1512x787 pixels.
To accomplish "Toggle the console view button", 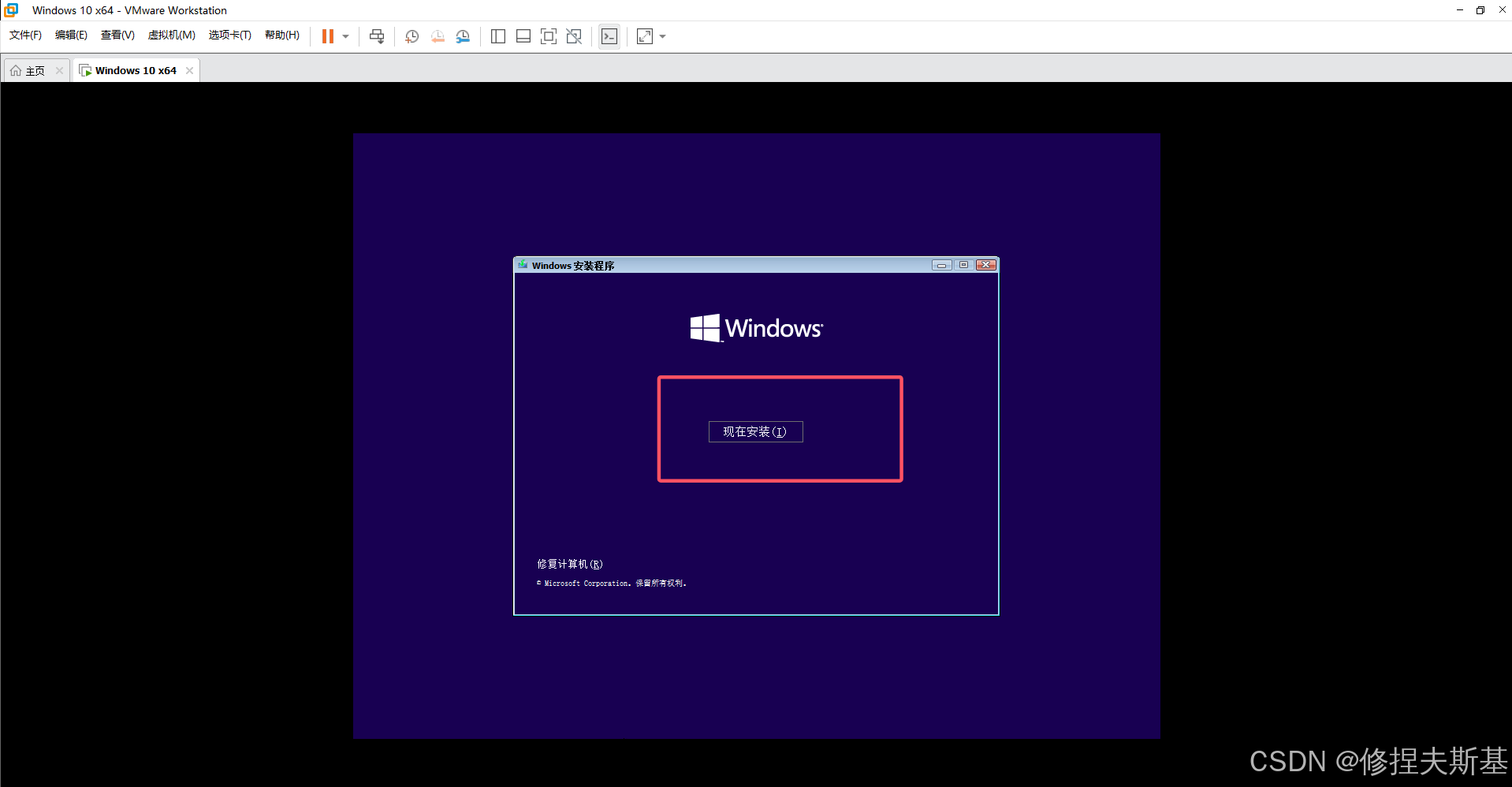I will click(x=609, y=36).
